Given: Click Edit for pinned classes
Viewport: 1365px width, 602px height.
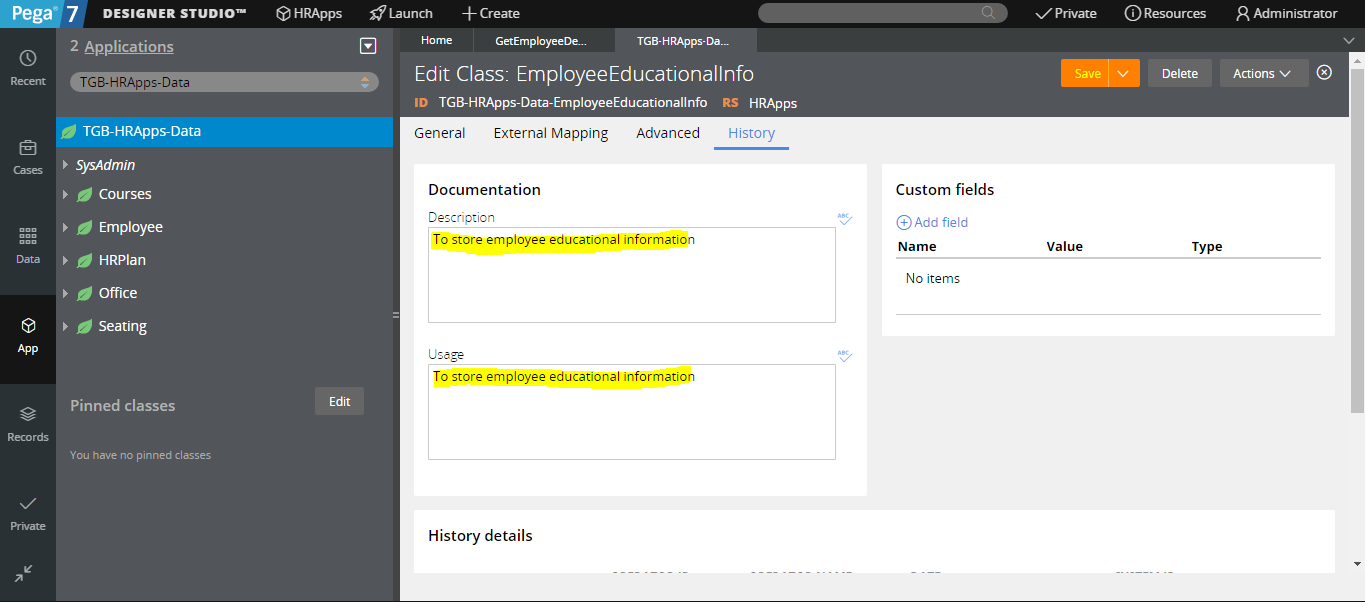Looking at the screenshot, I should [x=340, y=401].
